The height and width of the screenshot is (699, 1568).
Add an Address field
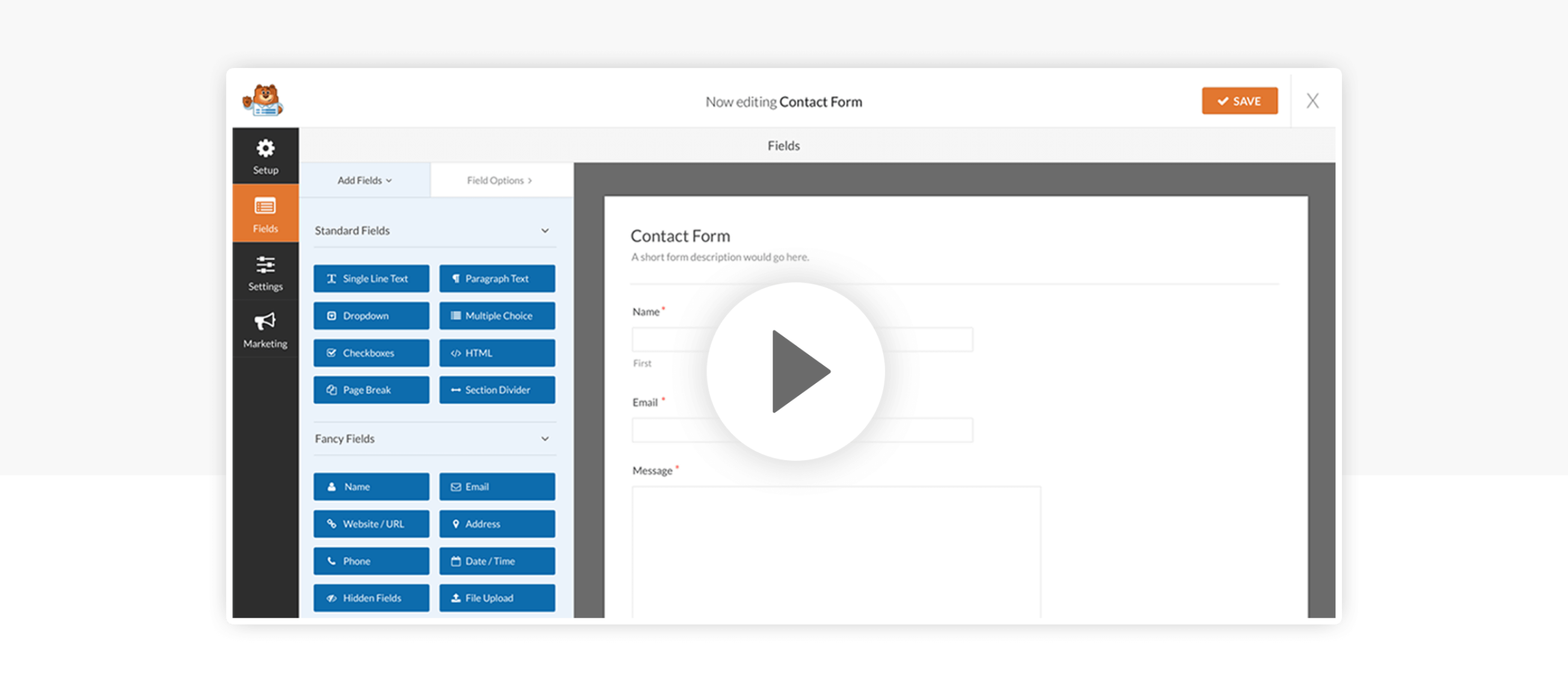[497, 525]
